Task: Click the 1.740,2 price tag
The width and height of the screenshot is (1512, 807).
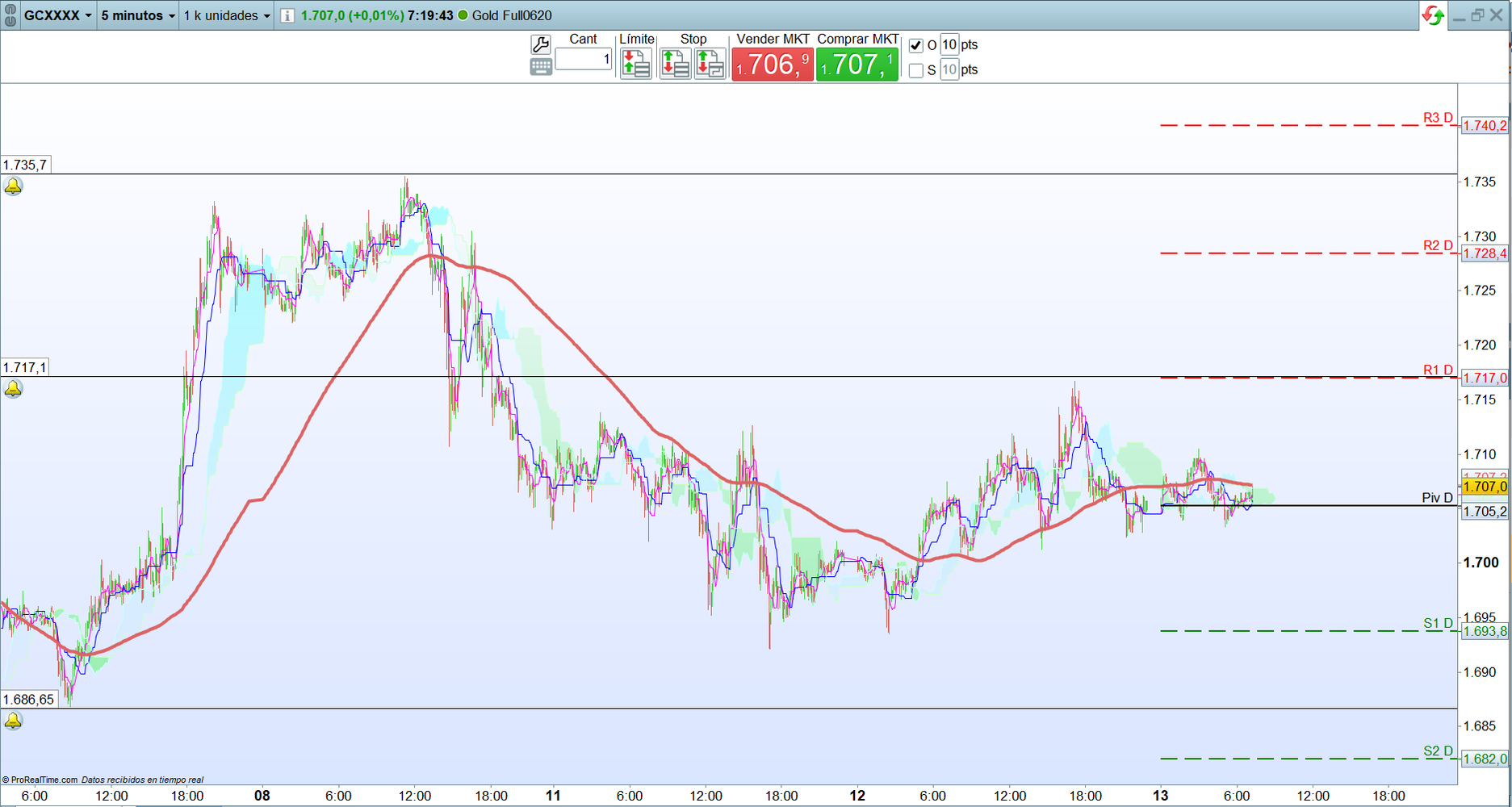Action: click(x=1485, y=126)
